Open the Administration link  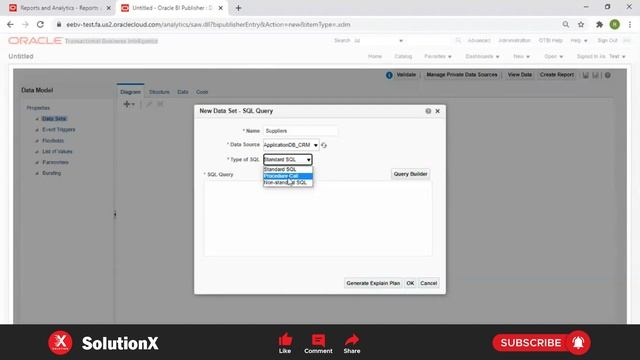(x=514, y=40)
